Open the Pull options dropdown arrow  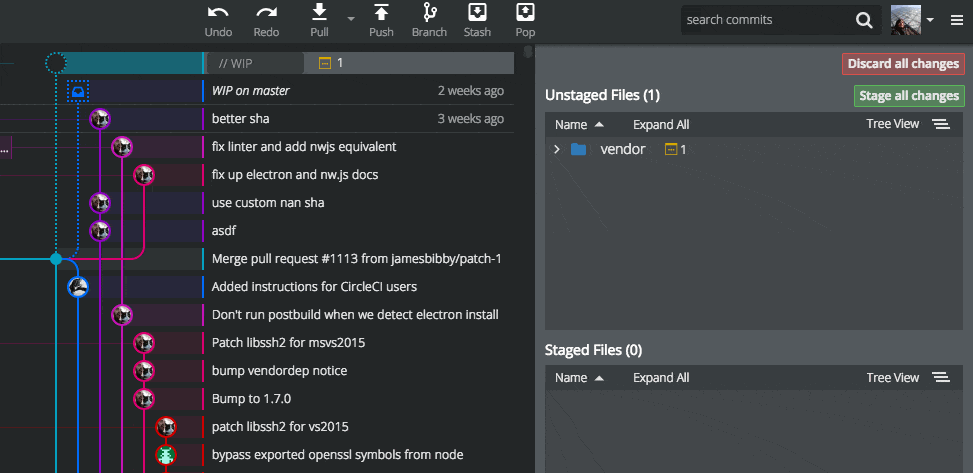(x=351, y=19)
